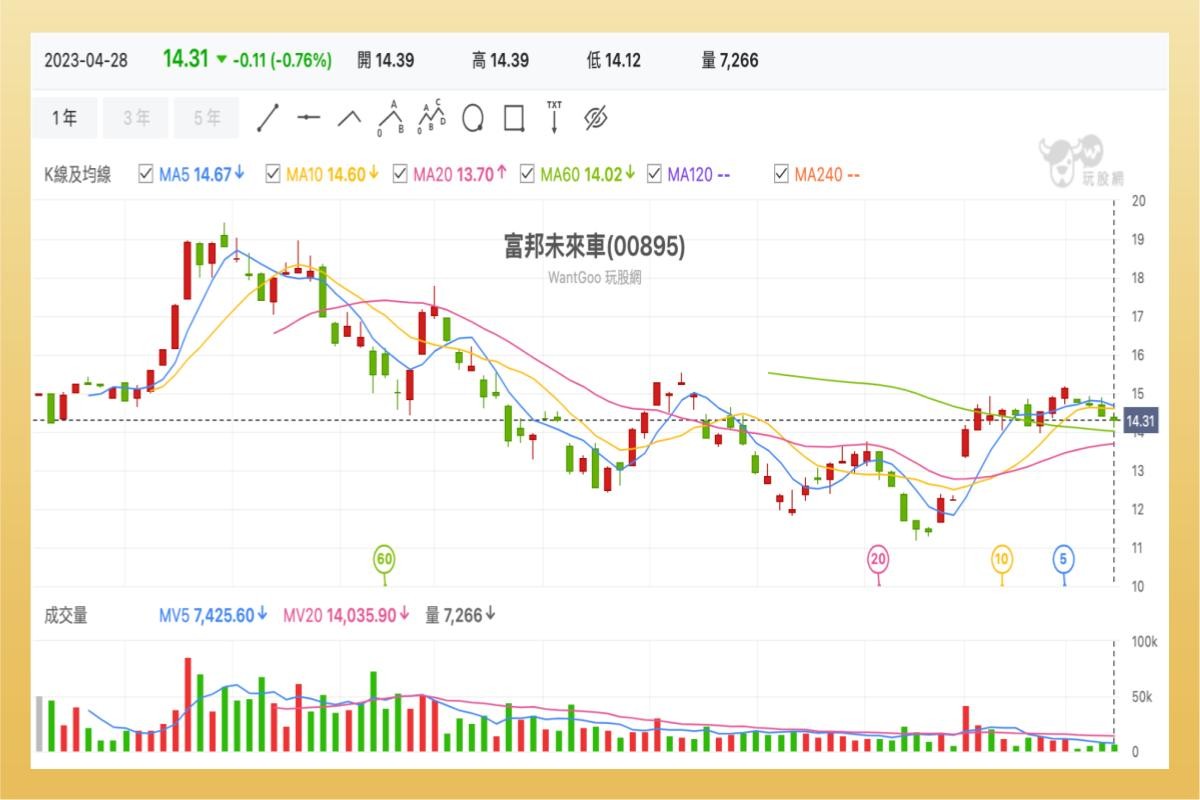
Task: Click the 低 14.12 low price
Action: 615,60
